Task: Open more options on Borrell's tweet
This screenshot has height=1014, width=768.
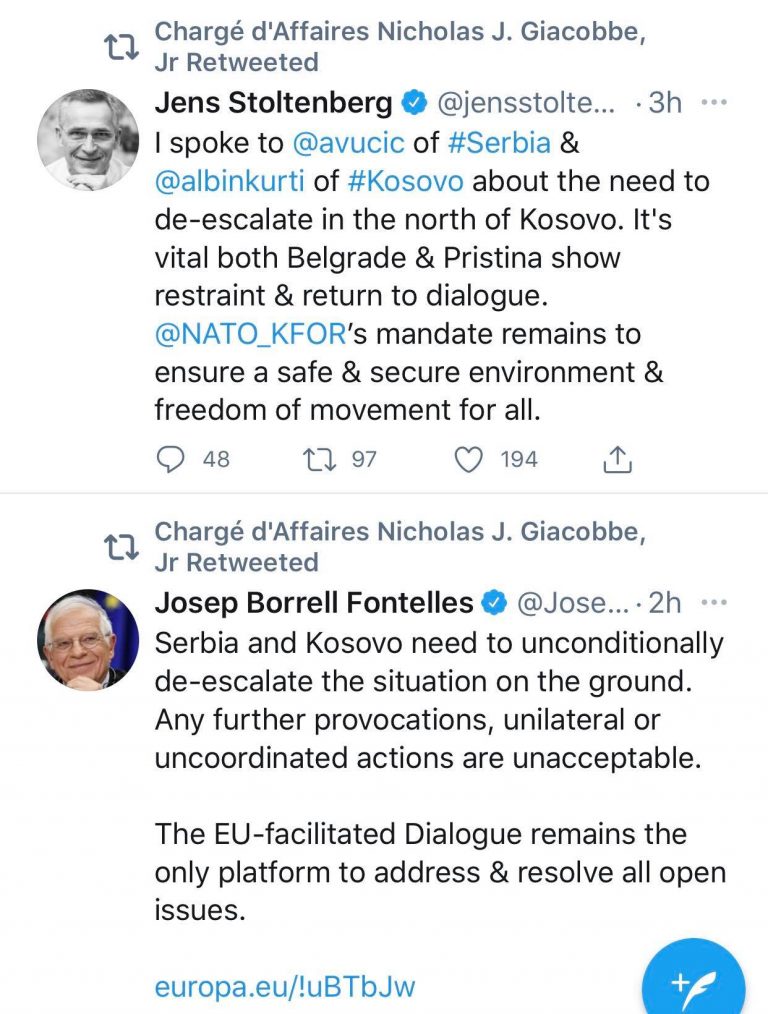Action: pos(712,603)
